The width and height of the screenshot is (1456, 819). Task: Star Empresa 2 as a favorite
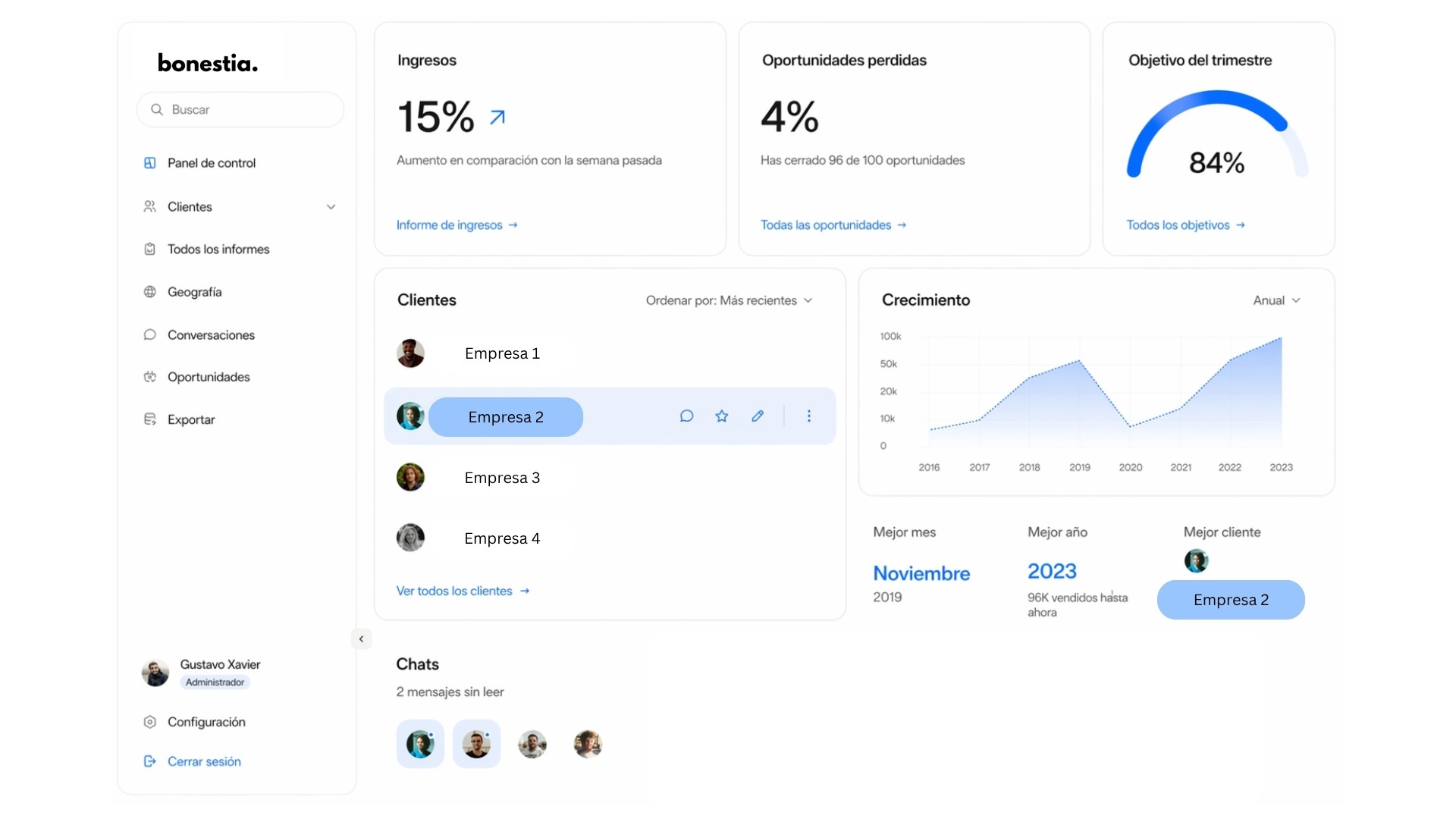point(721,416)
